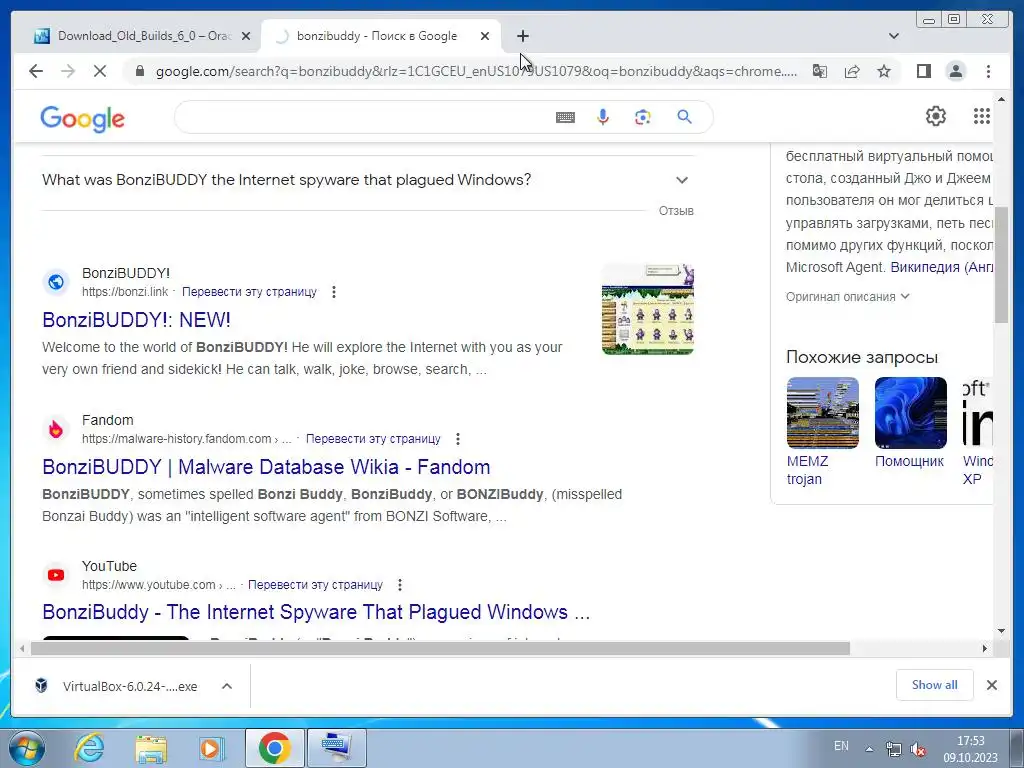Bookmark this page with the star
The image size is (1024, 768).
884,71
